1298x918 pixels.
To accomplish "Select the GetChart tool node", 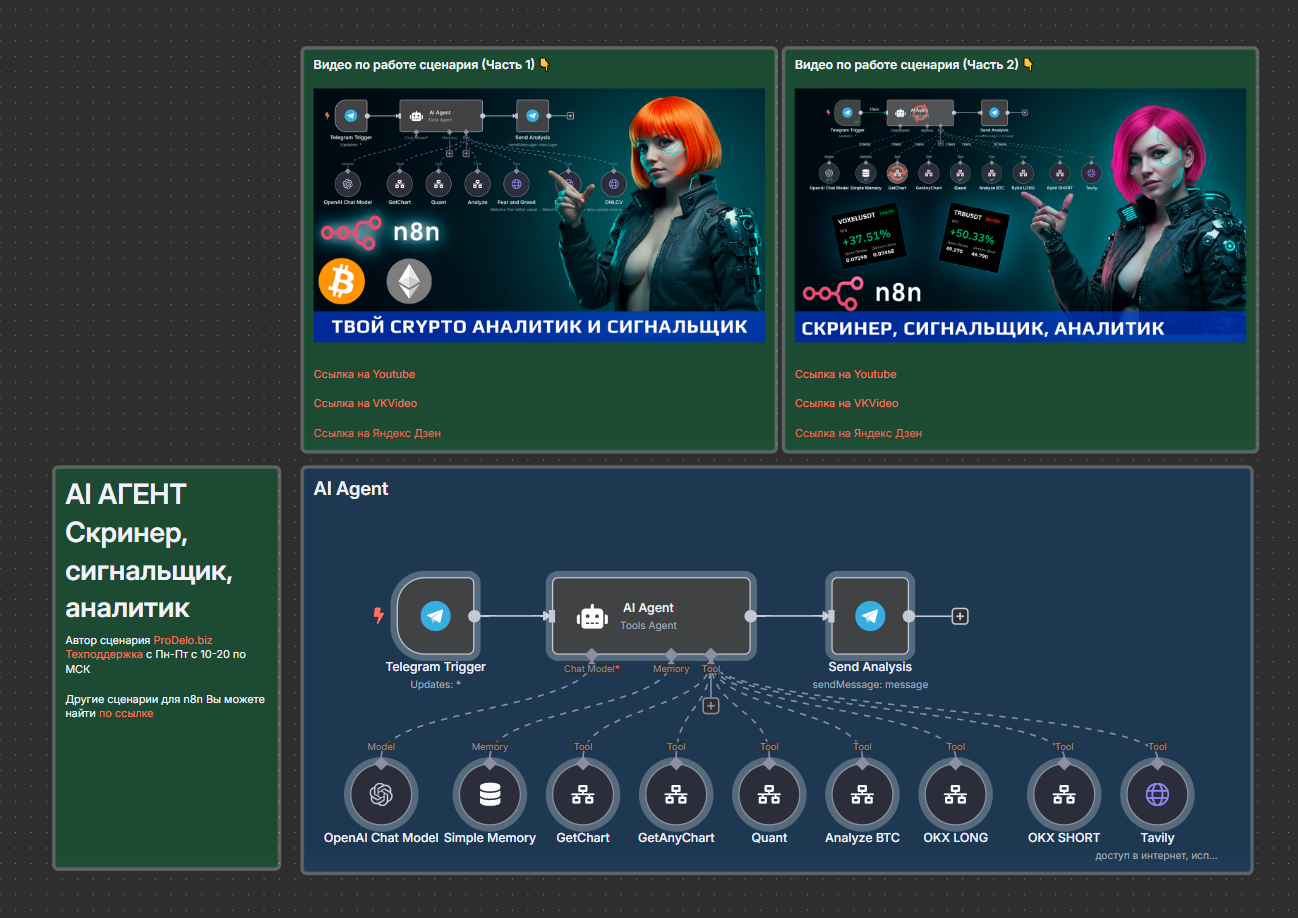I will pyautogui.click(x=583, y=794).
